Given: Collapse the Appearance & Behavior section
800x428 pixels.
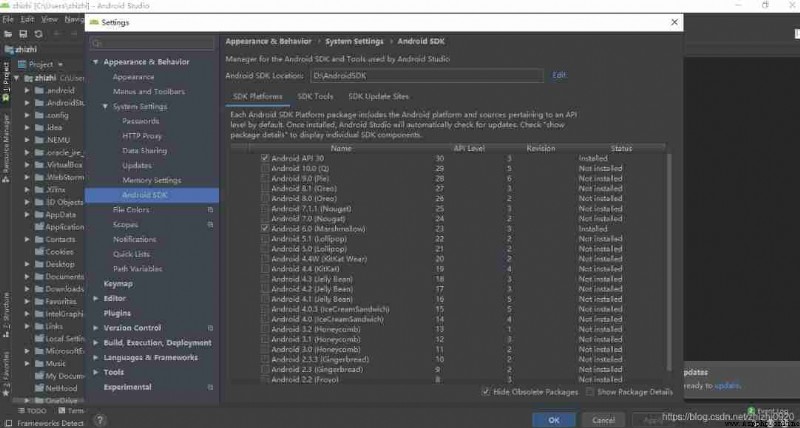Looking at the screenshot, I should (95, 62).
